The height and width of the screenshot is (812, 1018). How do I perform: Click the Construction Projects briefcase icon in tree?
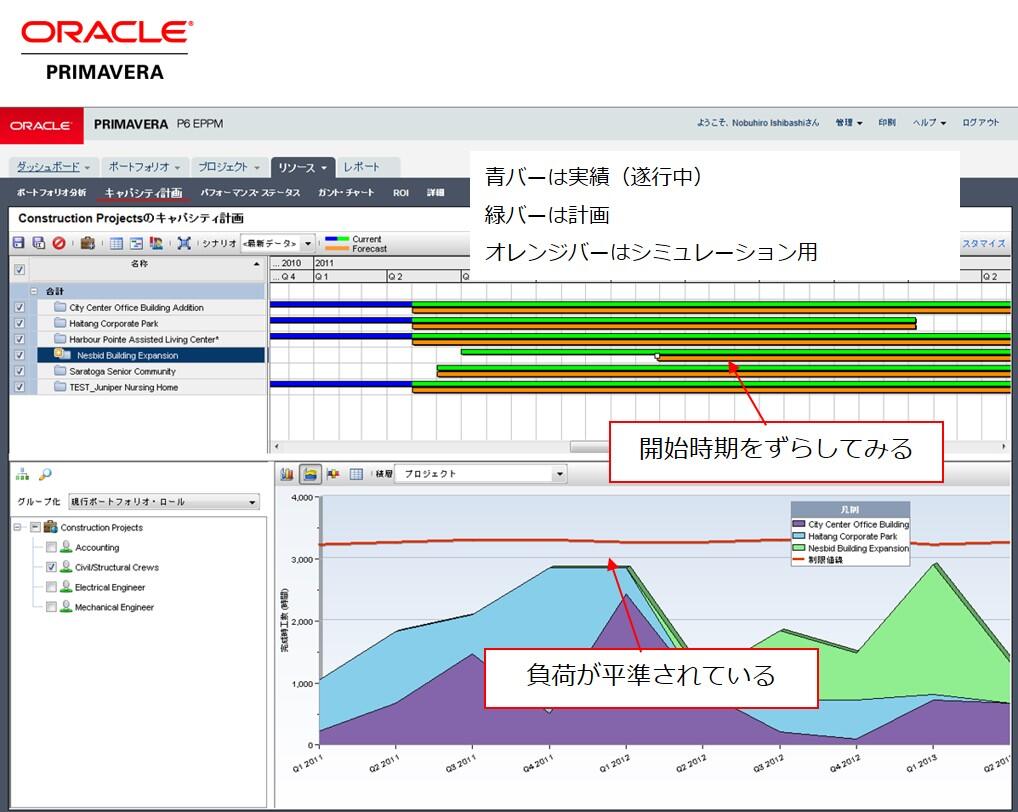[x=50, y=527]
